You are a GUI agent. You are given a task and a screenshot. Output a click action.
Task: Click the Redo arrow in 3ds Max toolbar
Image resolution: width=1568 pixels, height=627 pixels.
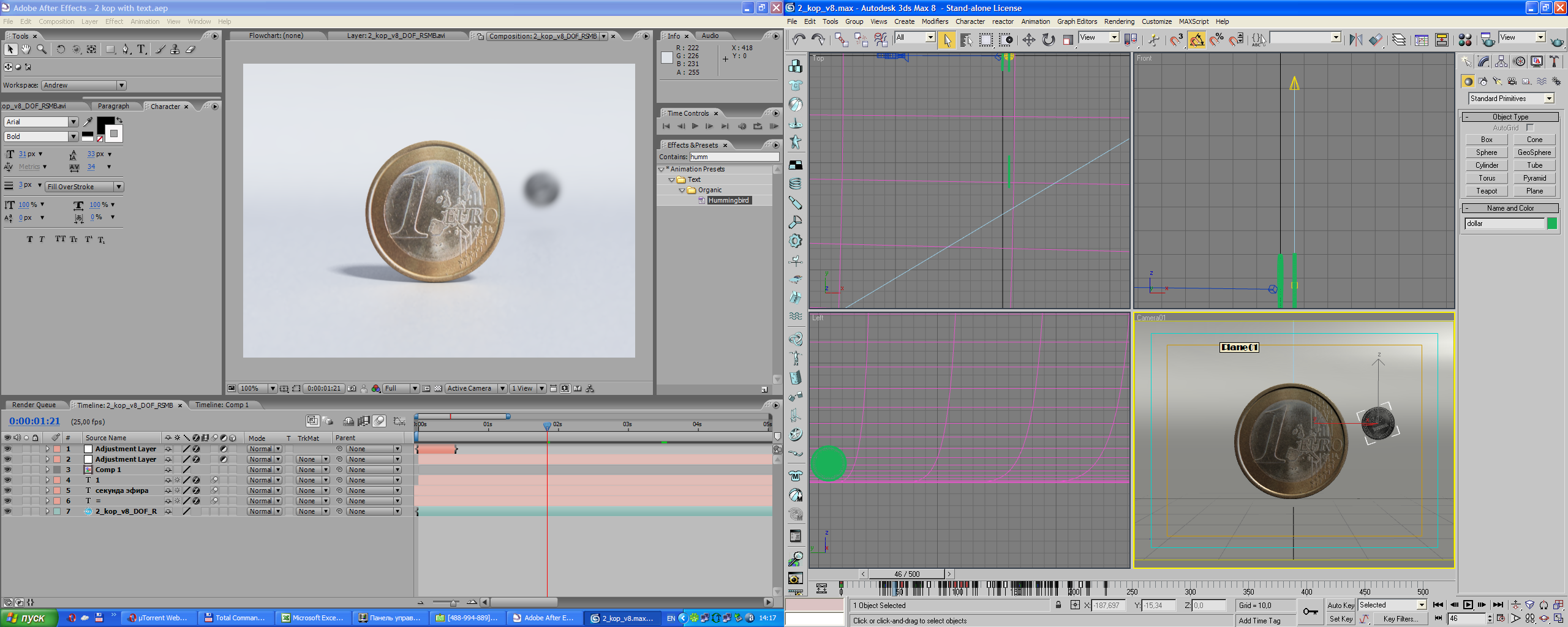[818, 40]
